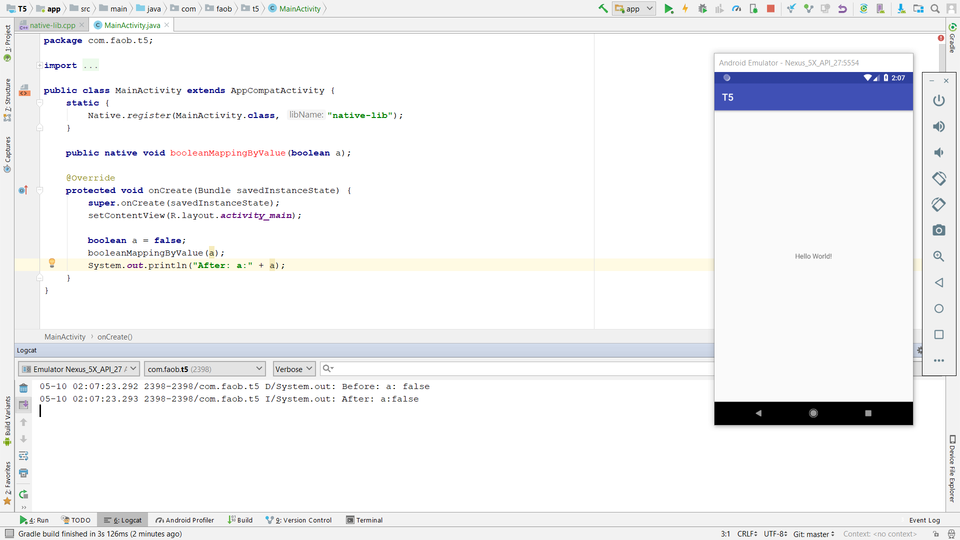Click the java folder breadcrumb

coord(148,9)
